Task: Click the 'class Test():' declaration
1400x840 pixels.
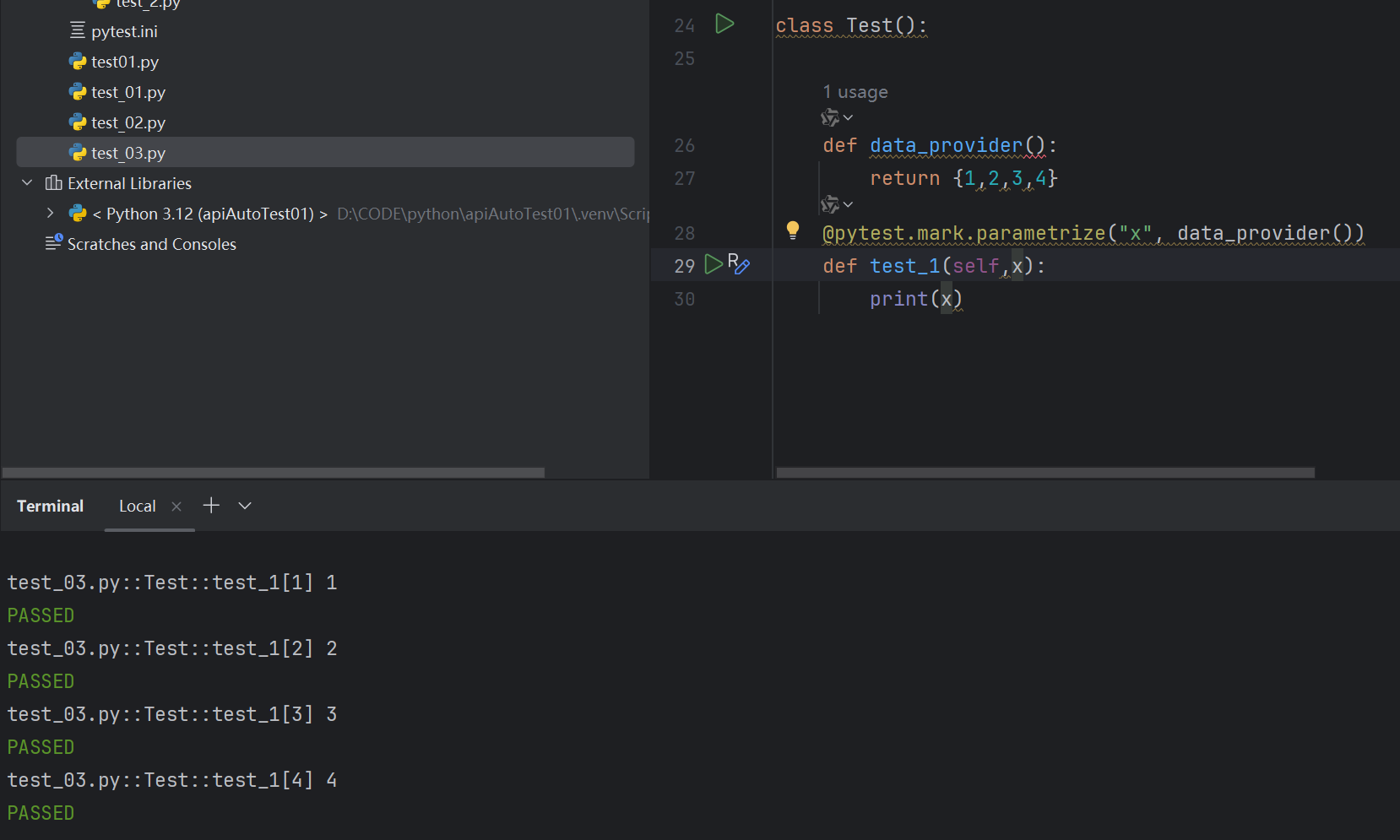Action: (851, 25)
